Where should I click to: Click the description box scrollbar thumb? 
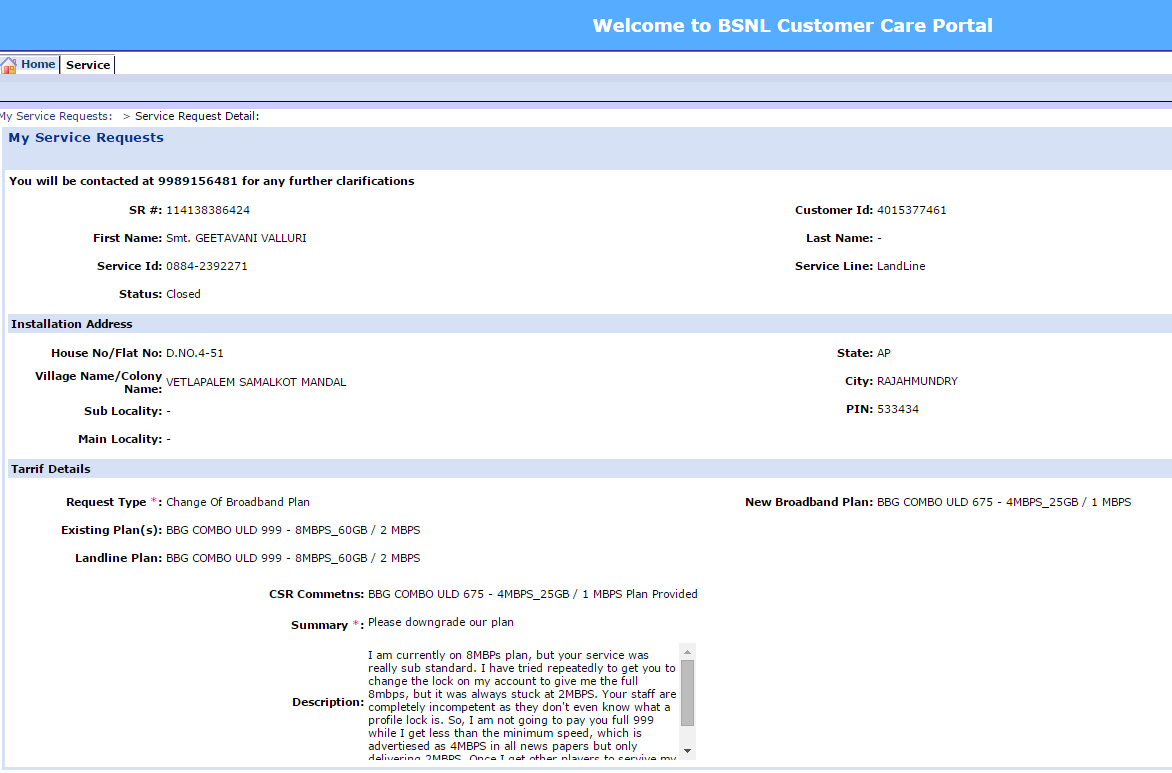[x=688, y=693]
